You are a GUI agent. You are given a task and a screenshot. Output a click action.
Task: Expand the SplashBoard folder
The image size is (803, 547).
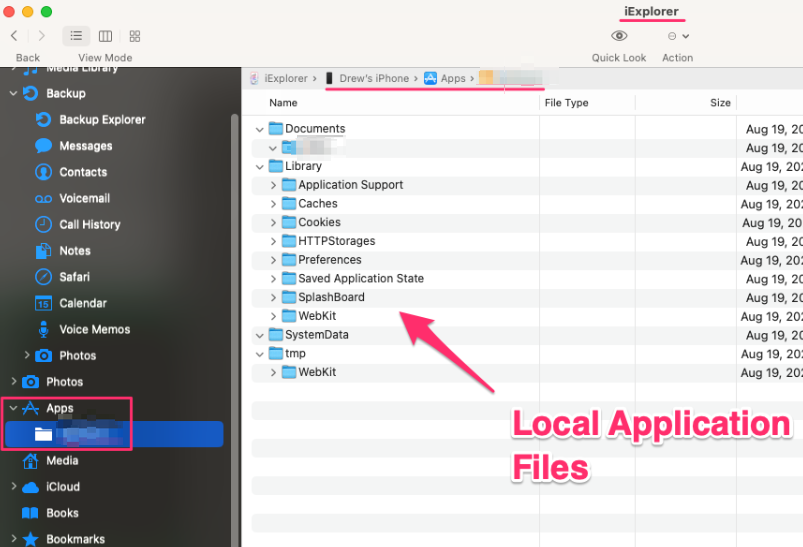pos(273,298)
